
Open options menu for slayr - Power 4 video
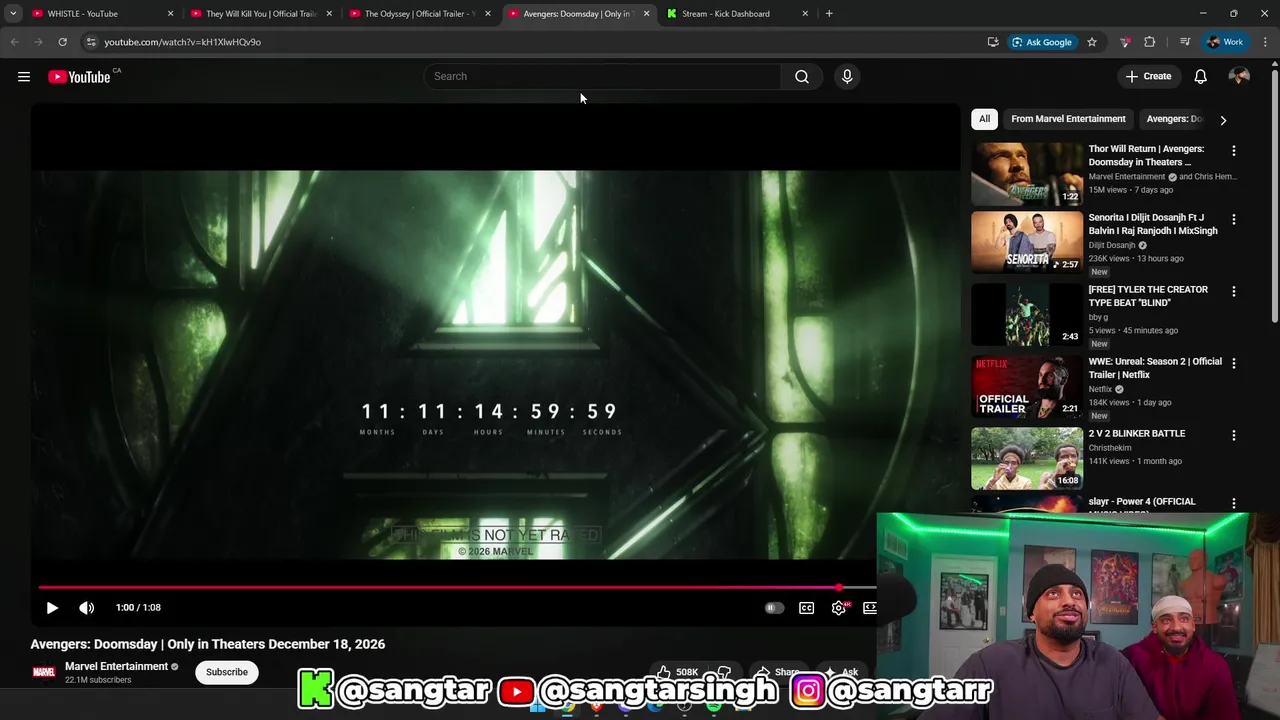[1233, 503]
